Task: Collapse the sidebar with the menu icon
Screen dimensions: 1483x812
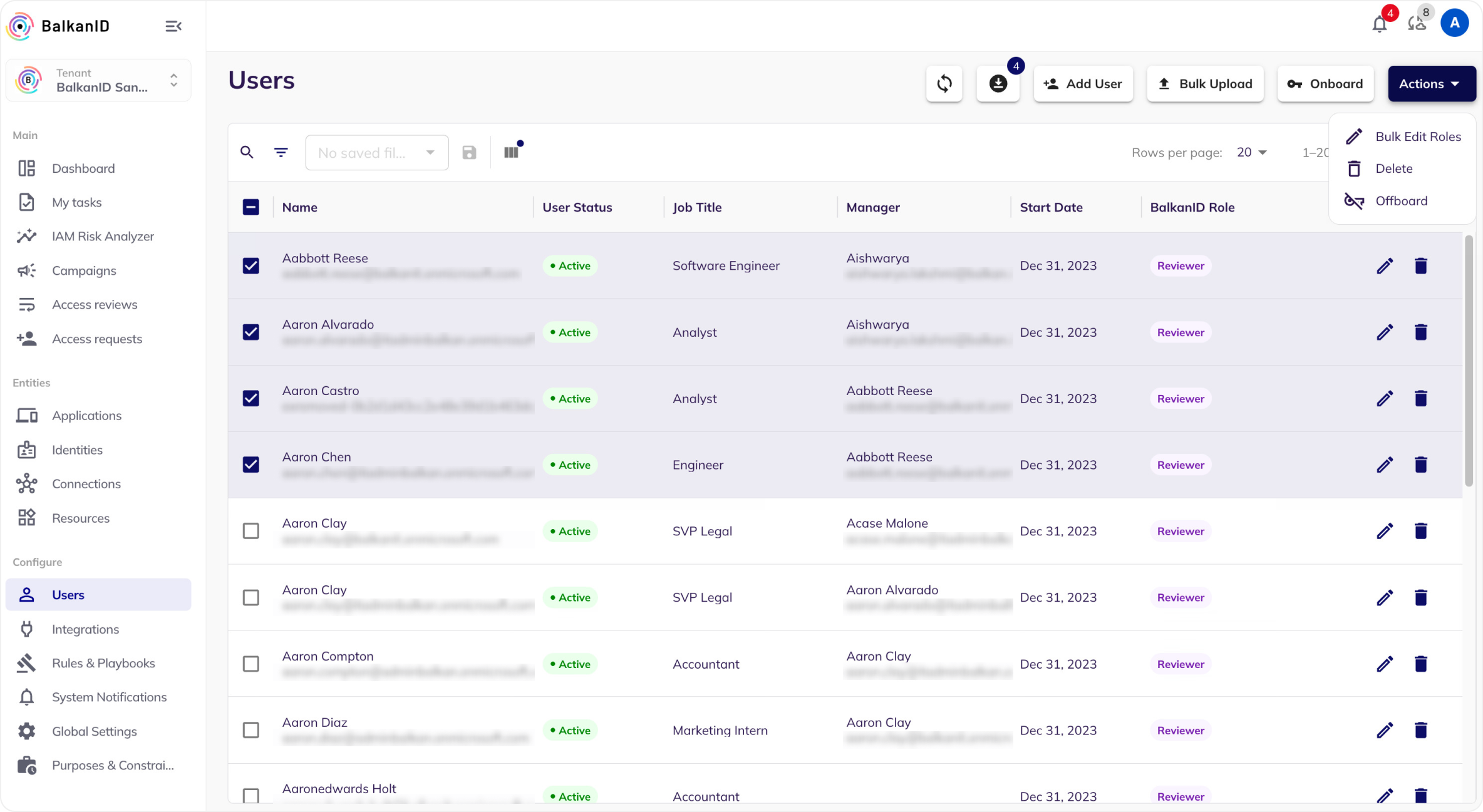Action: pyautogui.click(x=173, y=26)
